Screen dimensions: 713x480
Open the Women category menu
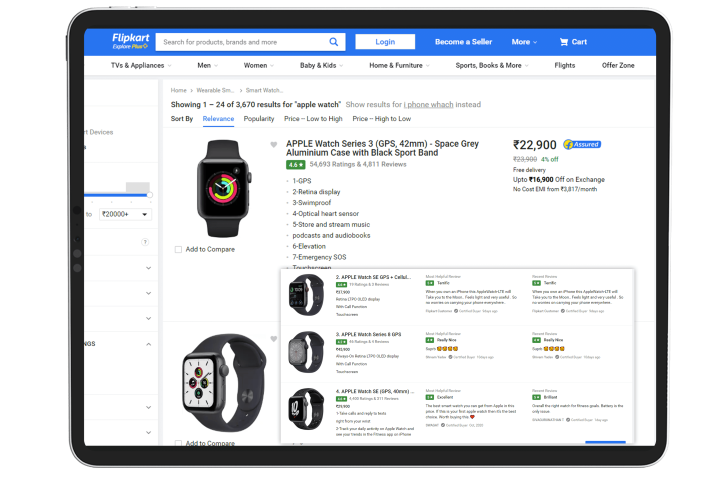tap(259, 65)
